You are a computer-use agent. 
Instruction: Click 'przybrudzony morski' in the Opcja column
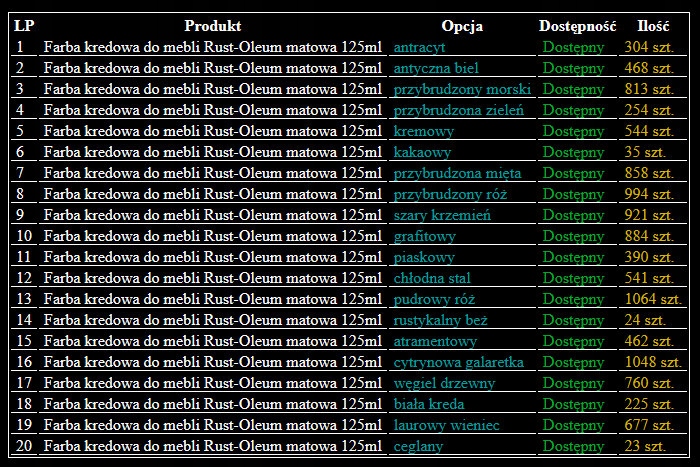tap(462, 89)
